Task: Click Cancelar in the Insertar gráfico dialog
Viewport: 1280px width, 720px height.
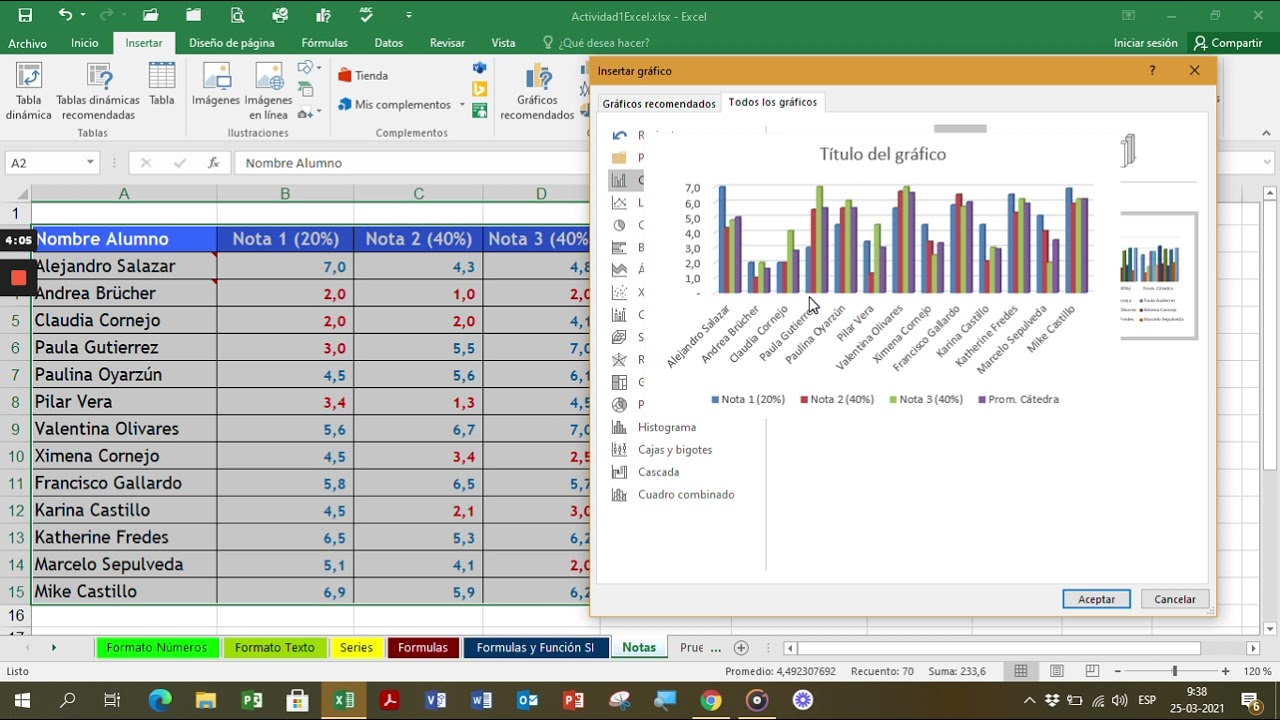Action: pos(1175,599)
